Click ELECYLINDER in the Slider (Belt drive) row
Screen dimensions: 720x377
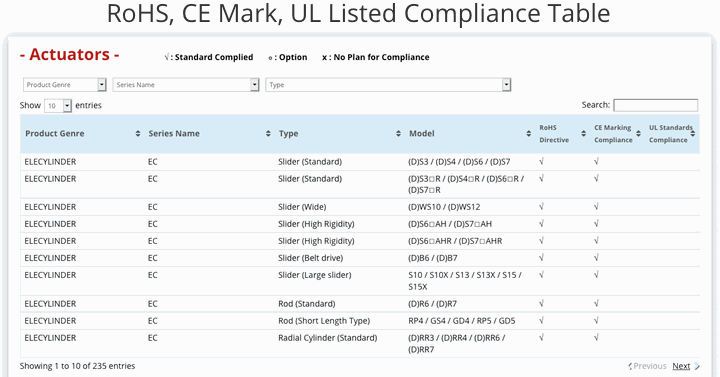point(50,258)
